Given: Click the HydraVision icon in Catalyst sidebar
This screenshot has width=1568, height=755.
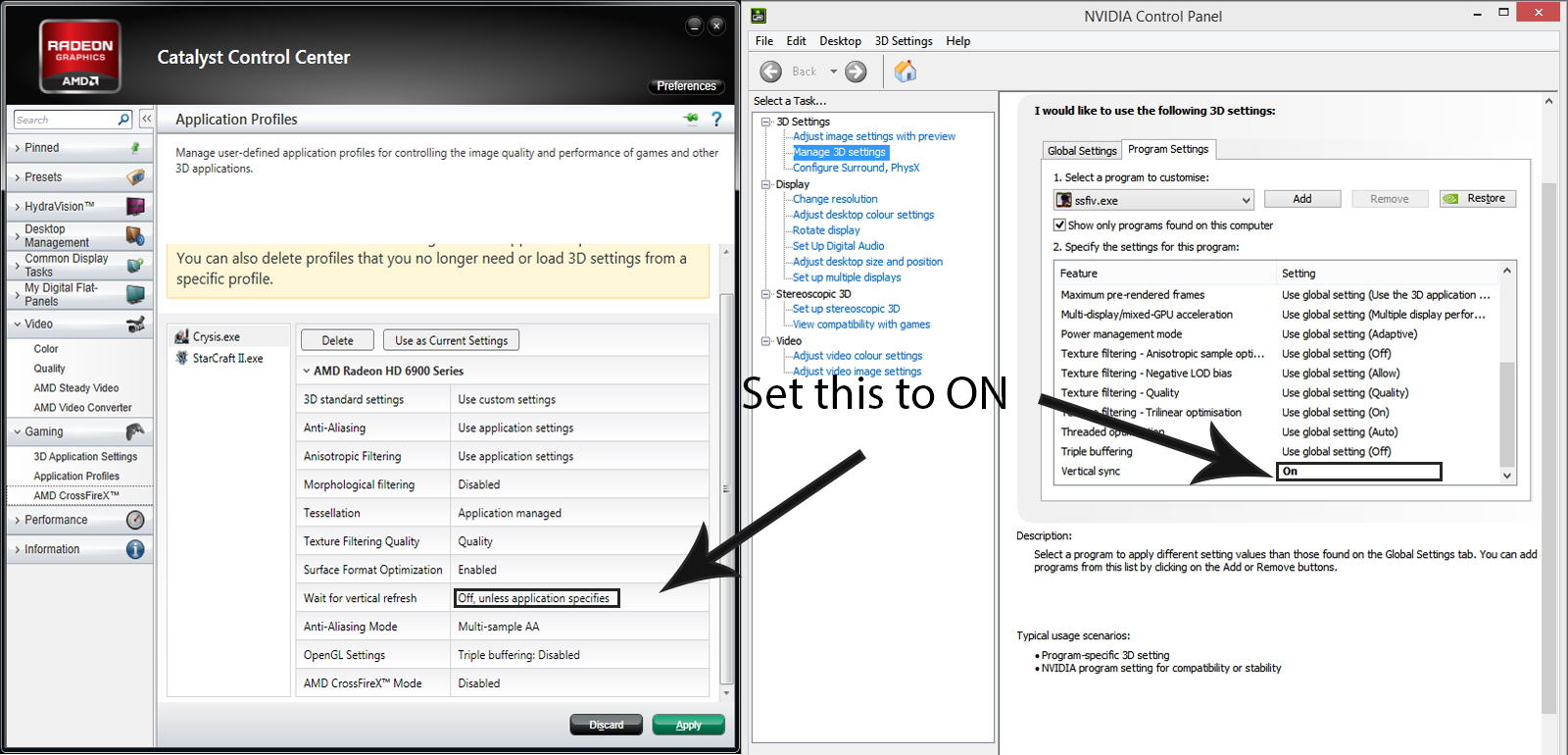Looking at the screenshot, I should coord(135,207).
